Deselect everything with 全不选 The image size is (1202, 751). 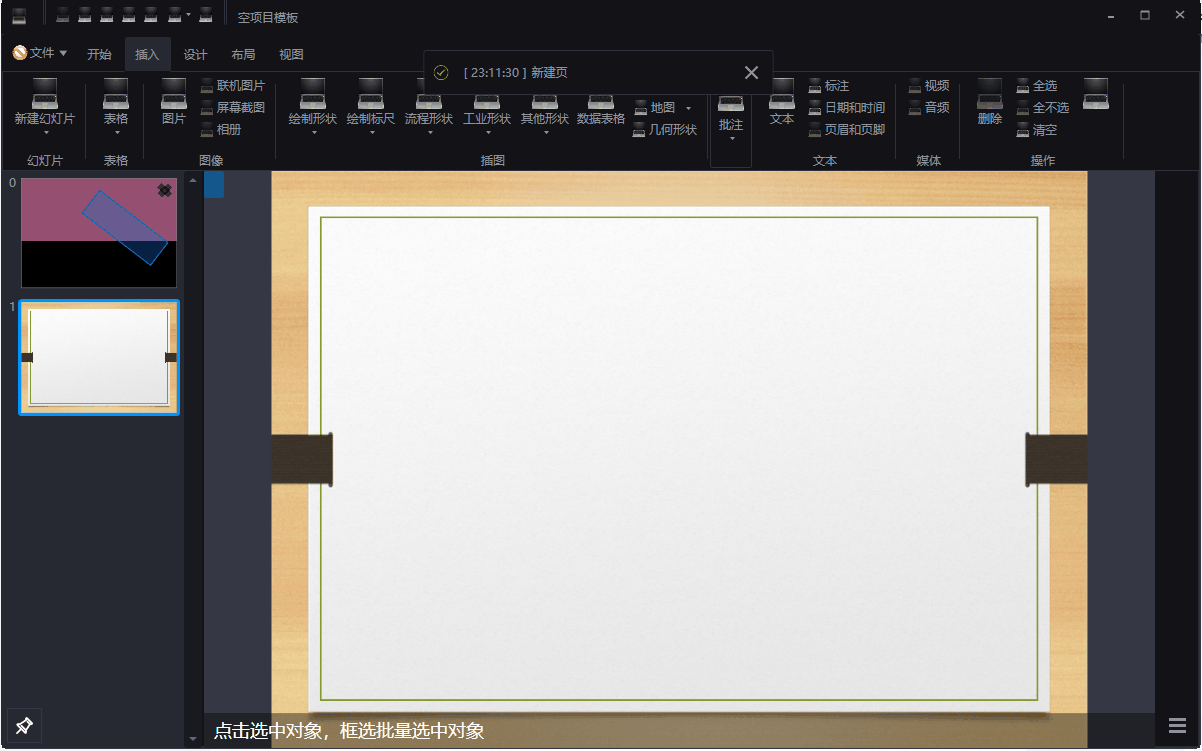[x=1040, y=107]
